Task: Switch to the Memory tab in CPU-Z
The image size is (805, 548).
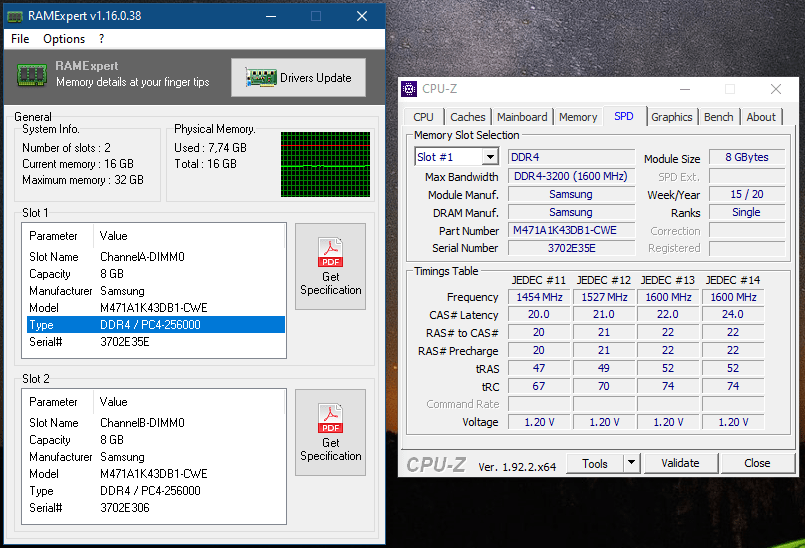Action: coord(578,117)
